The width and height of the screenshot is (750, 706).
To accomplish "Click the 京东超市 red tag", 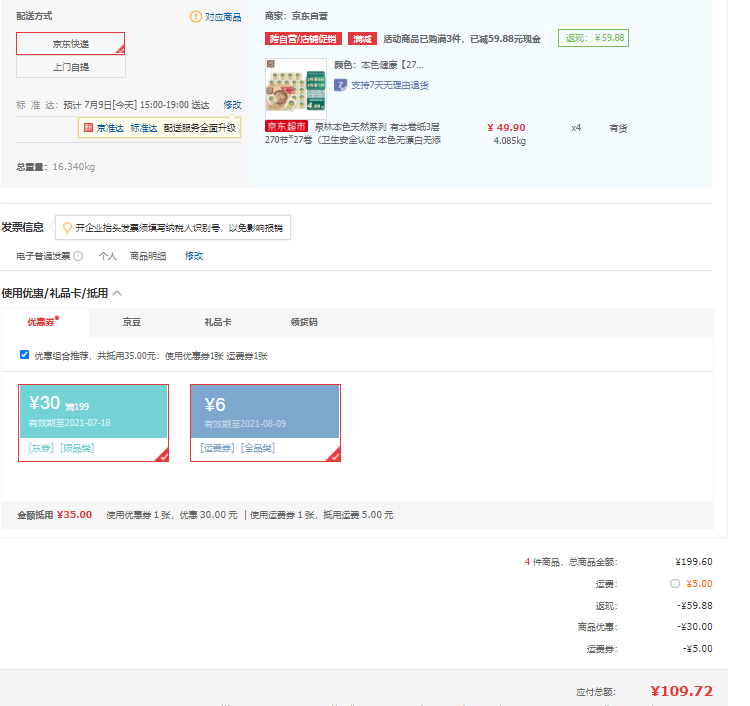I will 286,126.
